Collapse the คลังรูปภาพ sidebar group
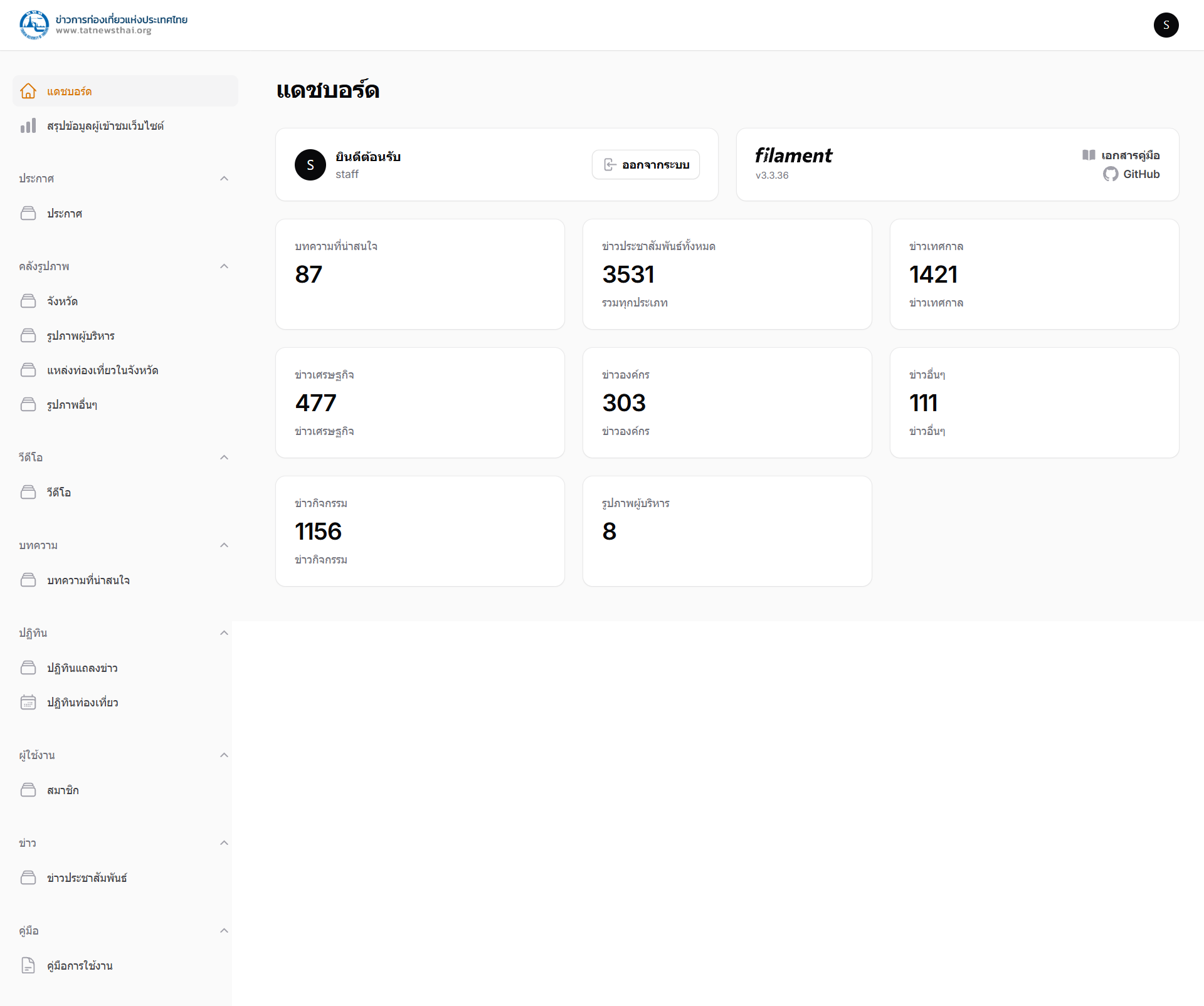Image resolution: width=1204 pixels, height=1006 pixels. tap(224, 266)
